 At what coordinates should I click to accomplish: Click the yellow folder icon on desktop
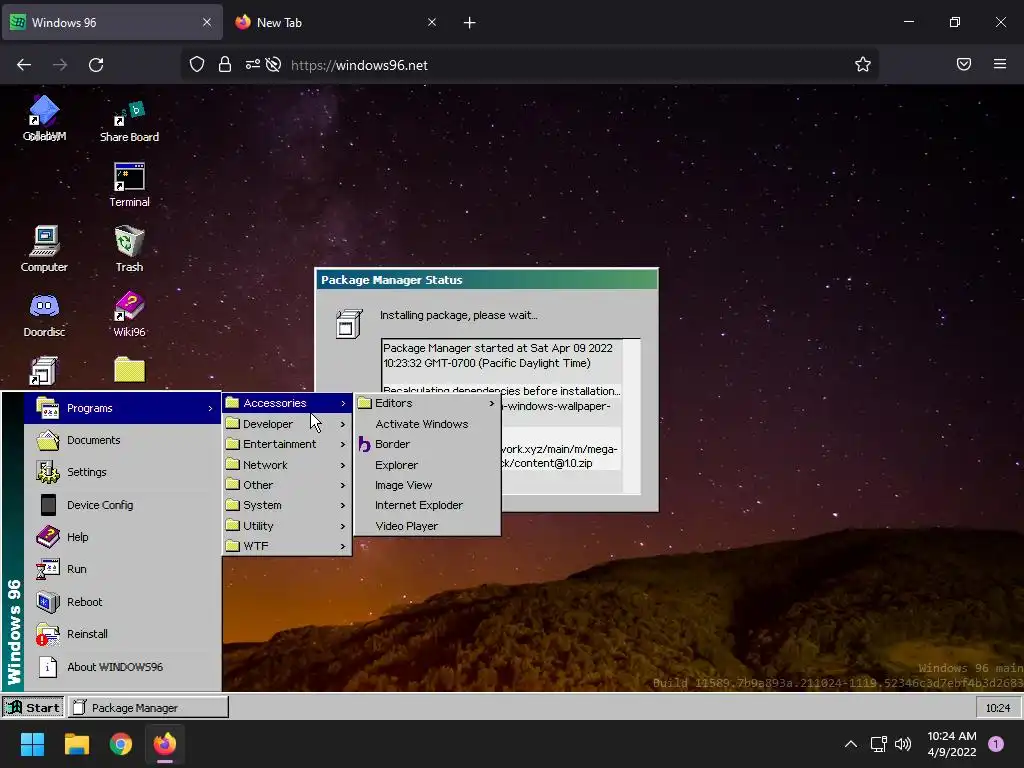click(129, 370)
